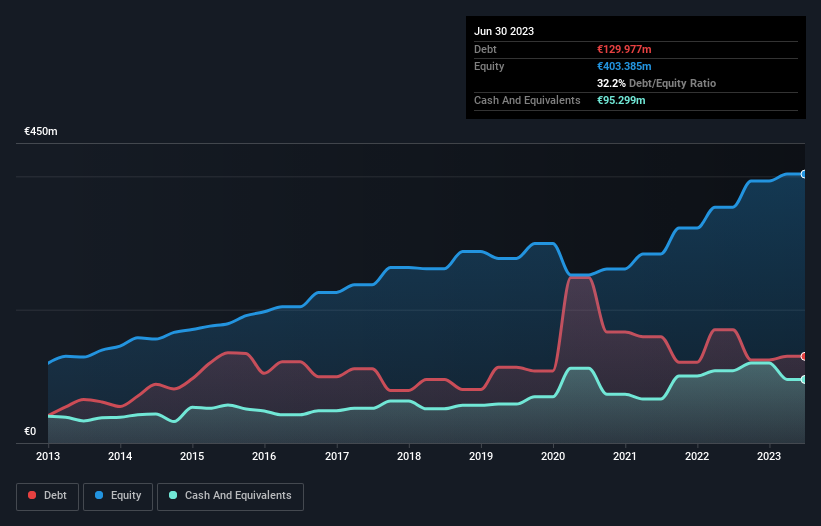Click the €0 y-axis label
821x526 pixels.
30,431
